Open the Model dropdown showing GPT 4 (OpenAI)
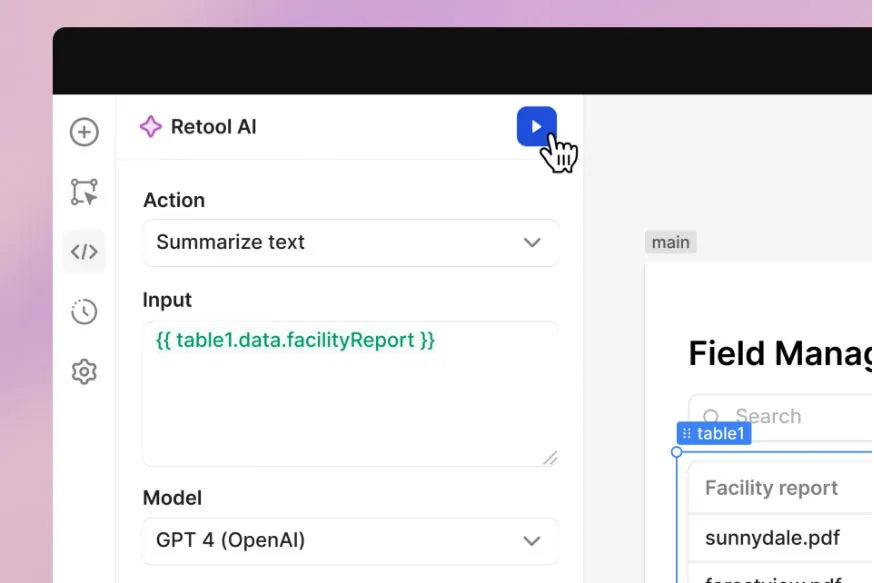This screenshot has width=874, height=583. [351, 541]
